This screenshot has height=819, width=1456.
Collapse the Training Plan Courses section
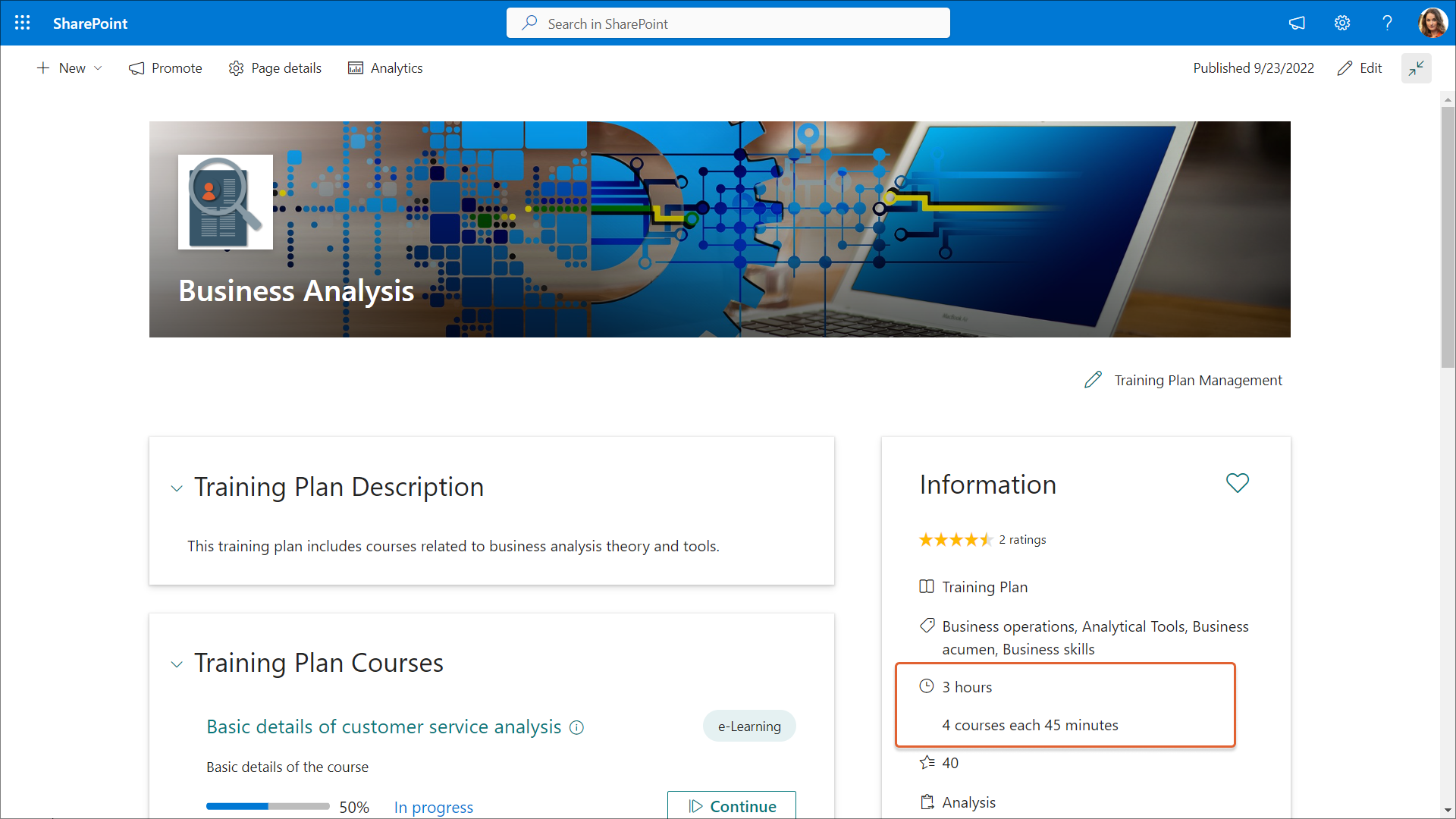[177, 664]
